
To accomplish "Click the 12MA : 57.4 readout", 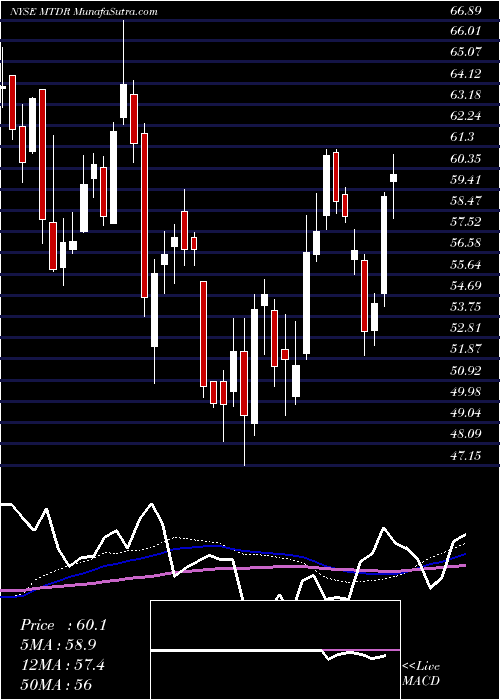I will tap(62, 665).
